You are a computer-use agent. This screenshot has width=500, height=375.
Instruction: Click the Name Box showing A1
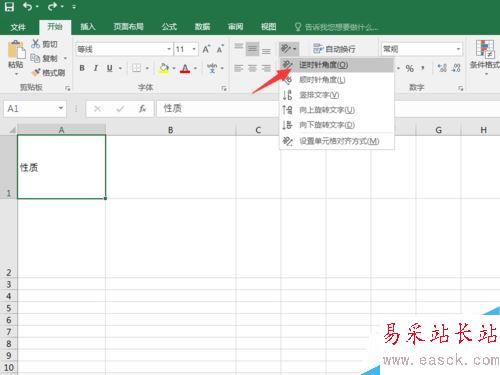tap(35, 109)
